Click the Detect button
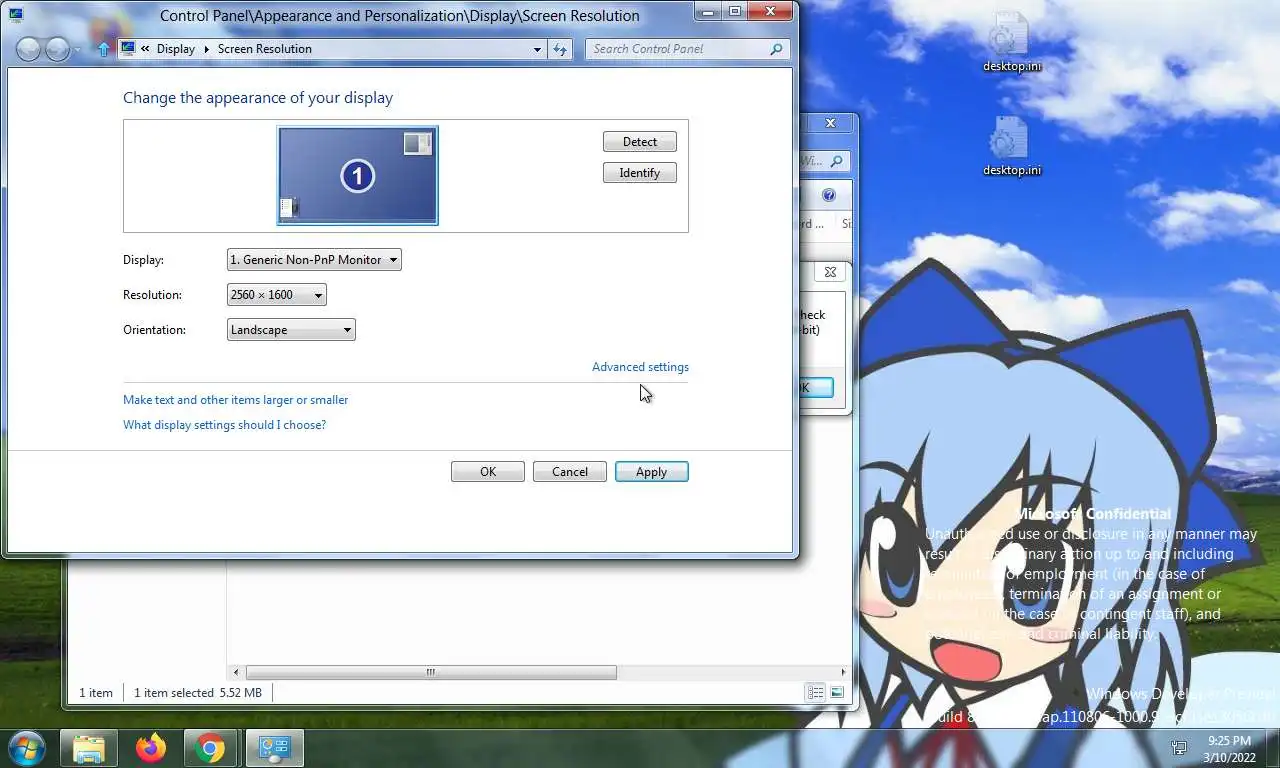The height and width of the screenshot is (768, 1280). (x=640, y=142)
